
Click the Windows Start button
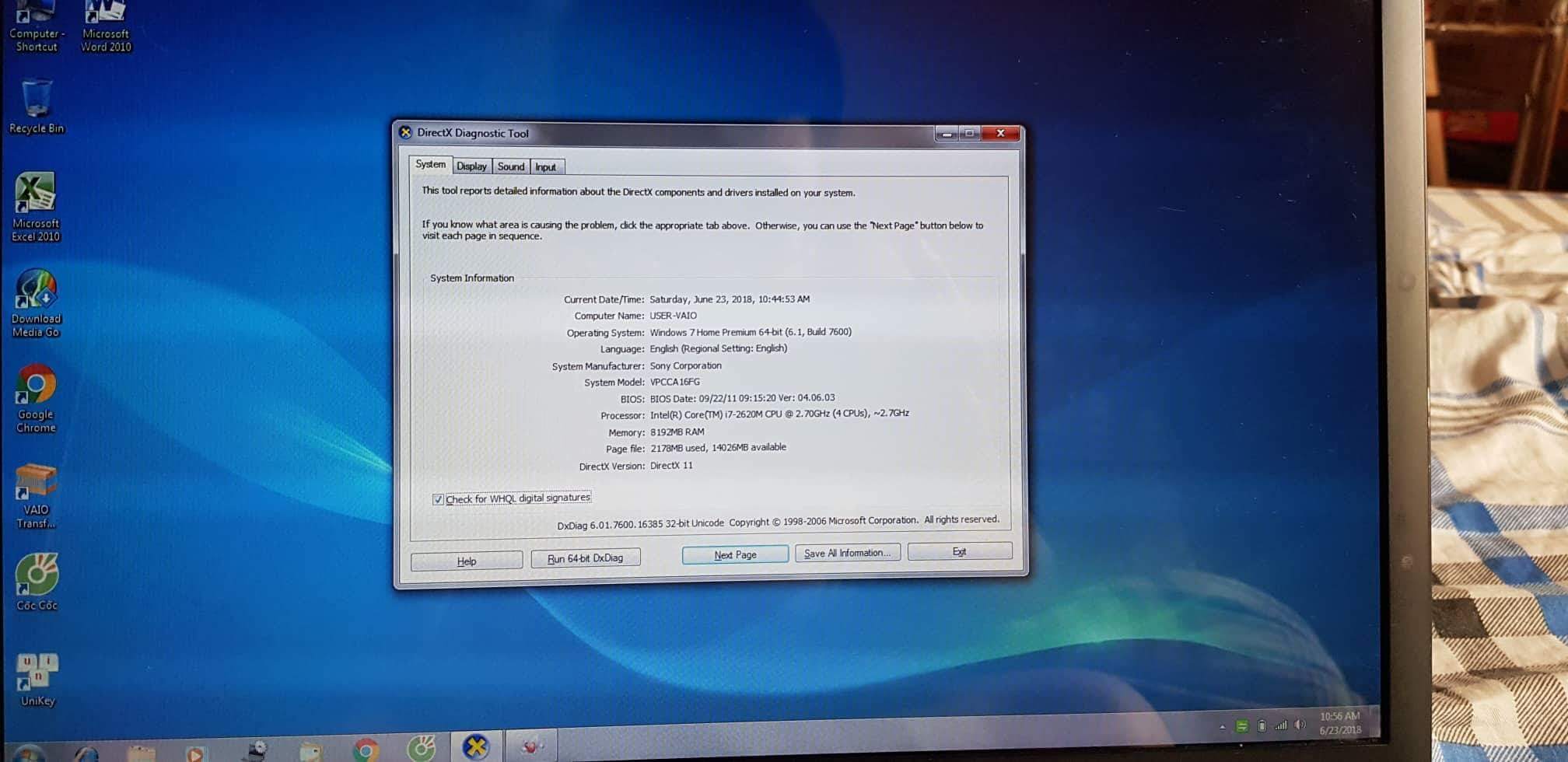click(28, 754)
